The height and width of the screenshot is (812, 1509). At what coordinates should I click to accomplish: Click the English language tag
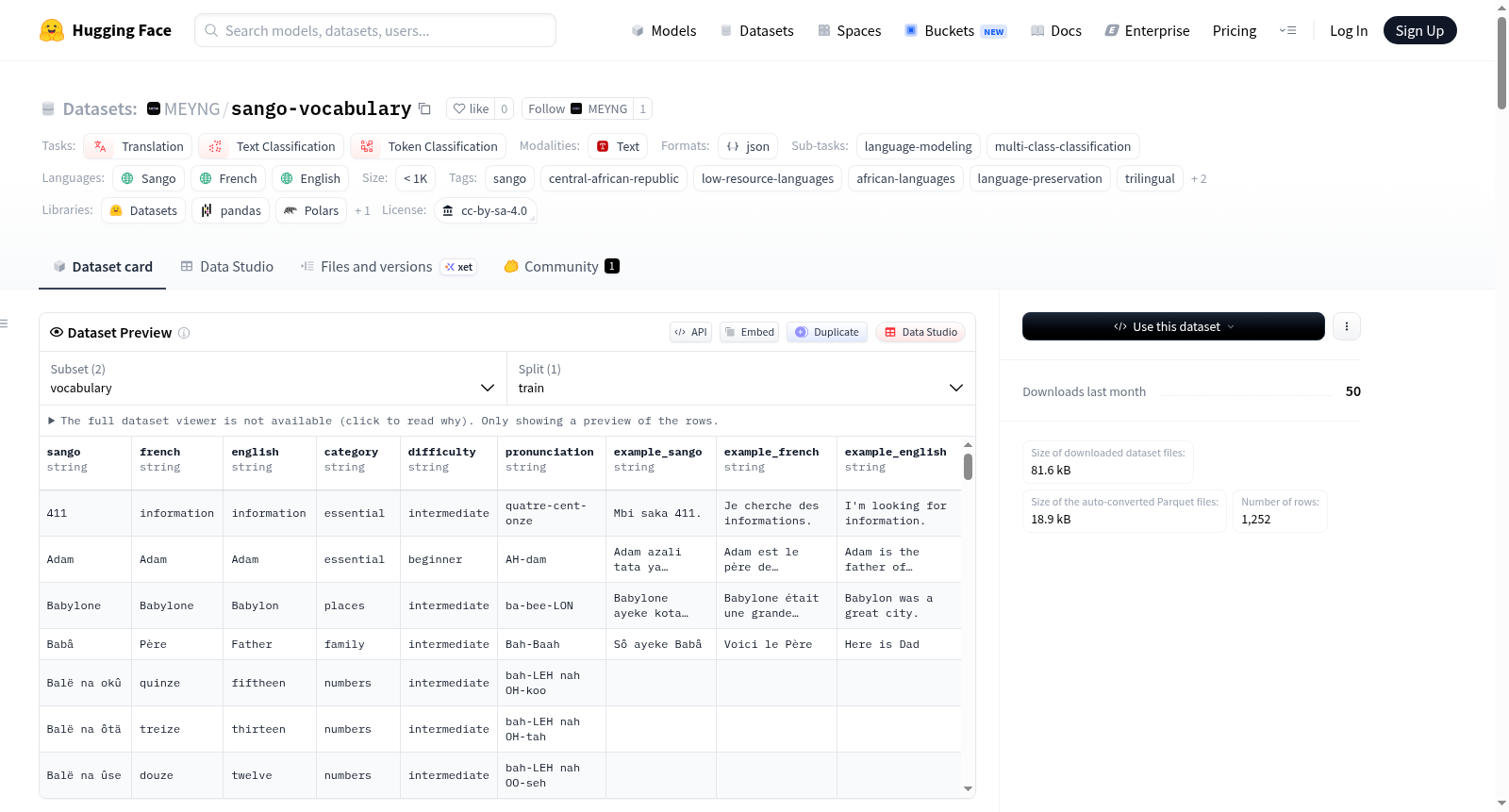pyautogui.click(x=310, y=178)
